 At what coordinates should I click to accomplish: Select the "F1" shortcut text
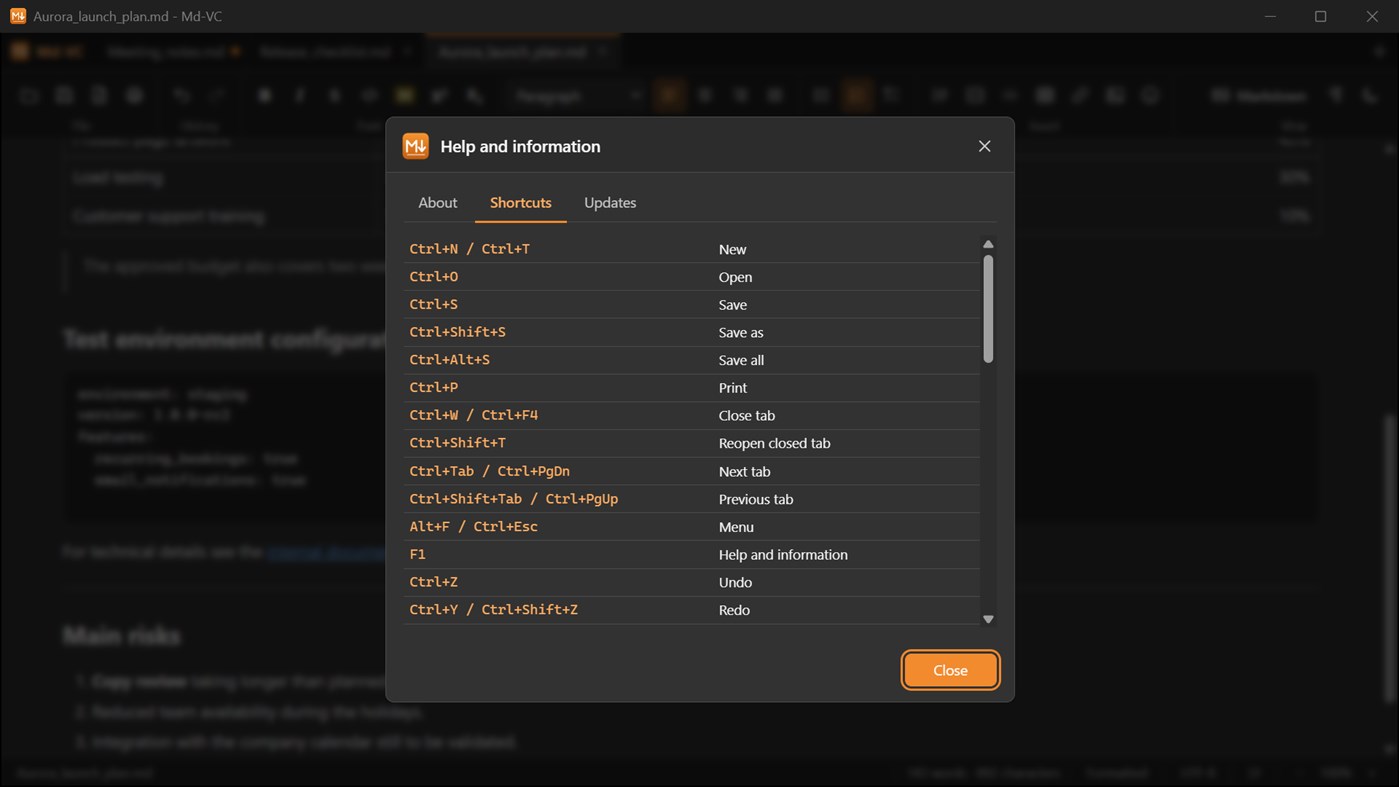(417, 554)
